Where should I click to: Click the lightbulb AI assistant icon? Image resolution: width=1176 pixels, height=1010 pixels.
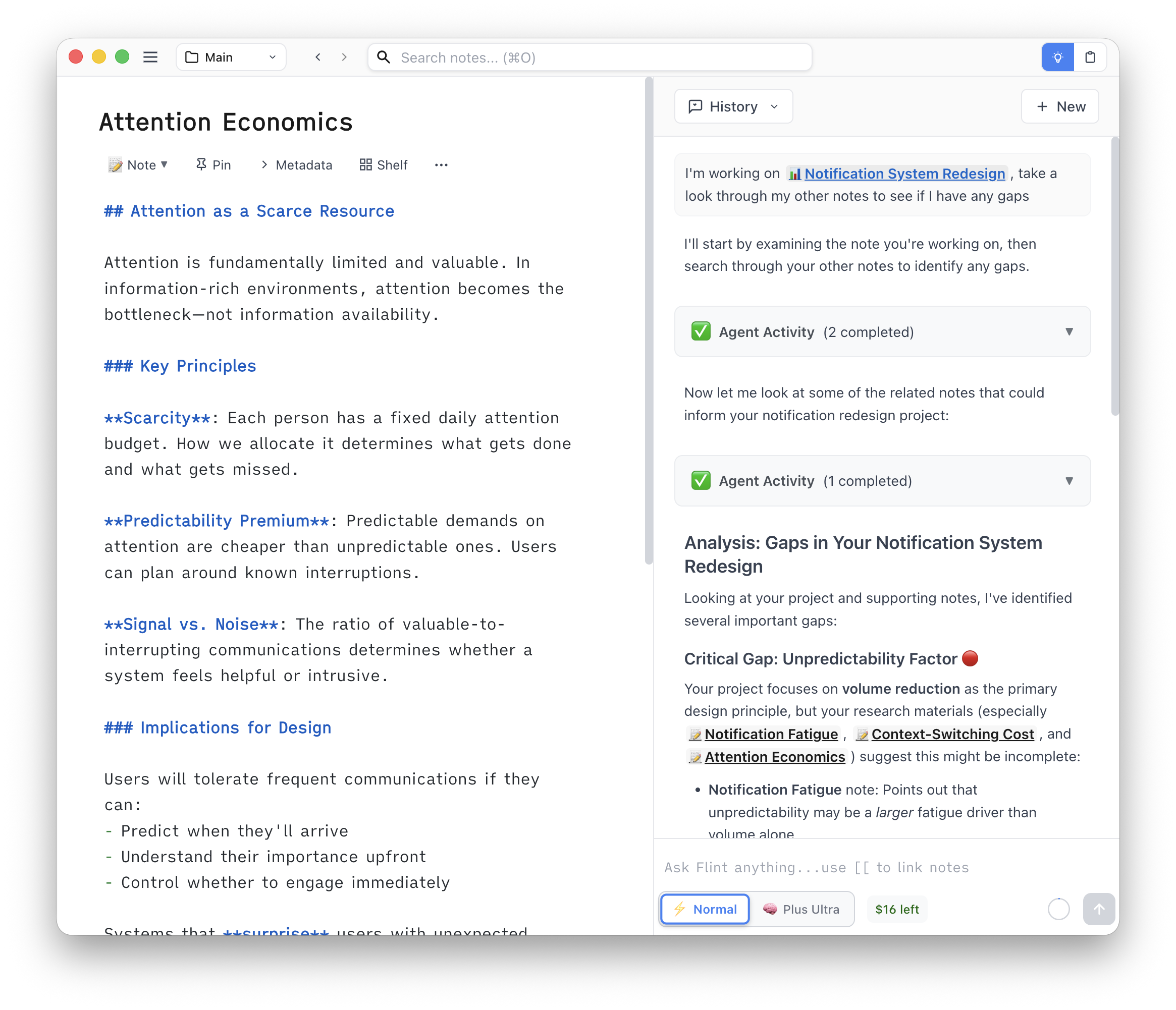coord(1057,58)
